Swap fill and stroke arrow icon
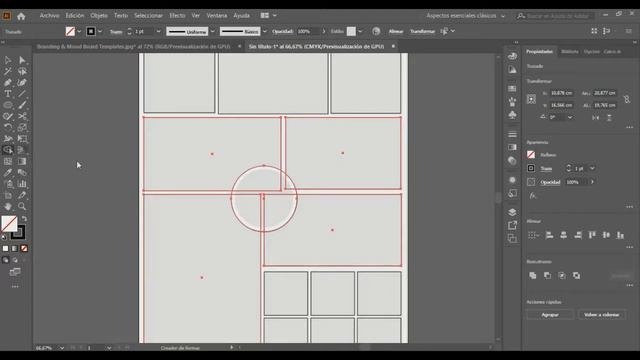Image resolution: width=640 pixels, height=360 pixels. coord(24,219)
